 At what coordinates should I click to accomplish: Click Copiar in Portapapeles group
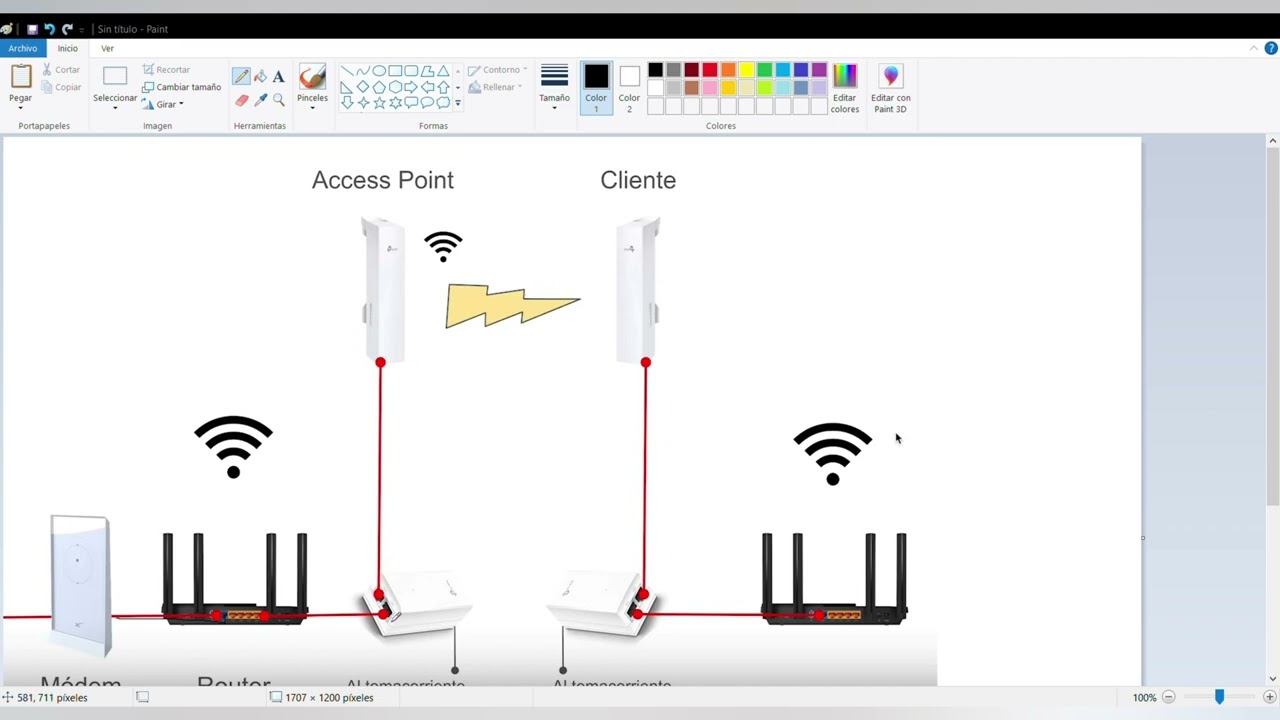60,87
